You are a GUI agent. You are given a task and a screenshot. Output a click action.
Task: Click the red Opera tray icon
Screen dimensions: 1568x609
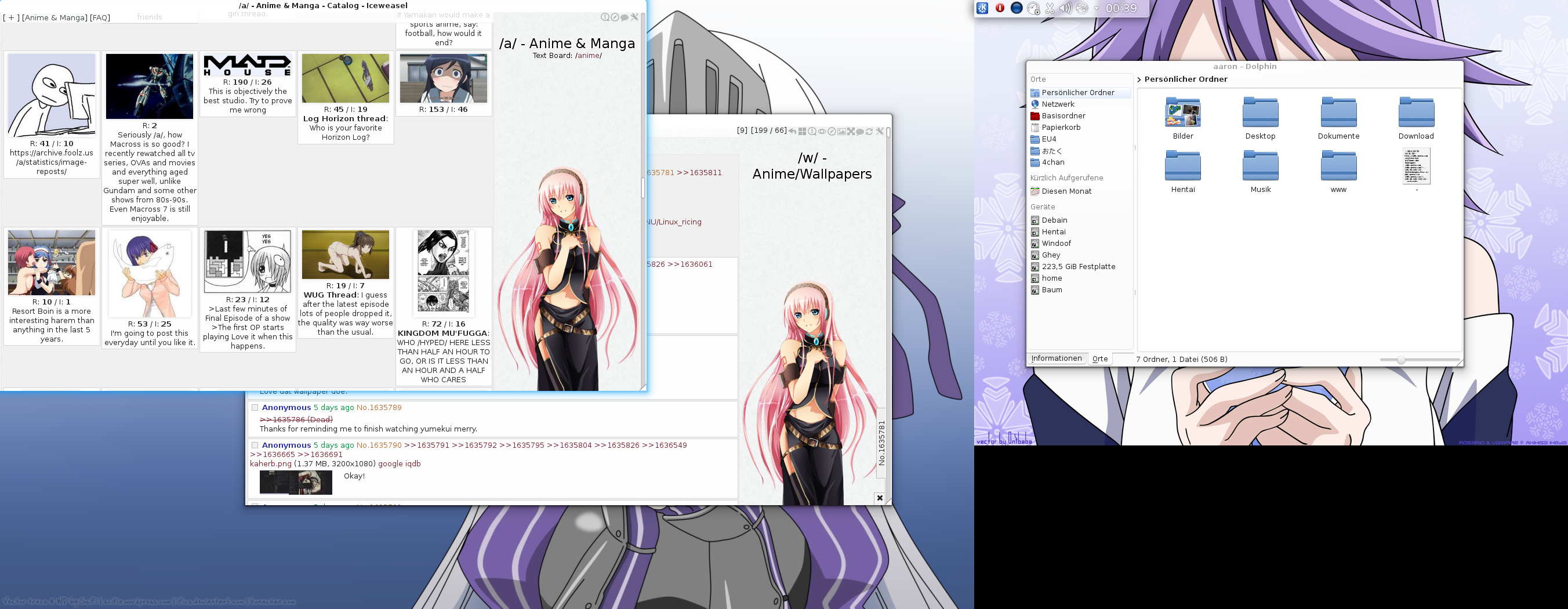1000,8
